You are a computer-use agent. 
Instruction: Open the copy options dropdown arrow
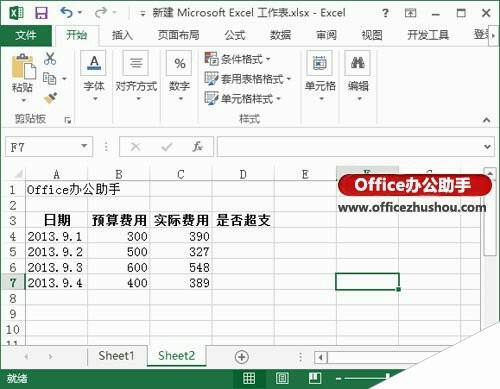[x=64, y=79]
